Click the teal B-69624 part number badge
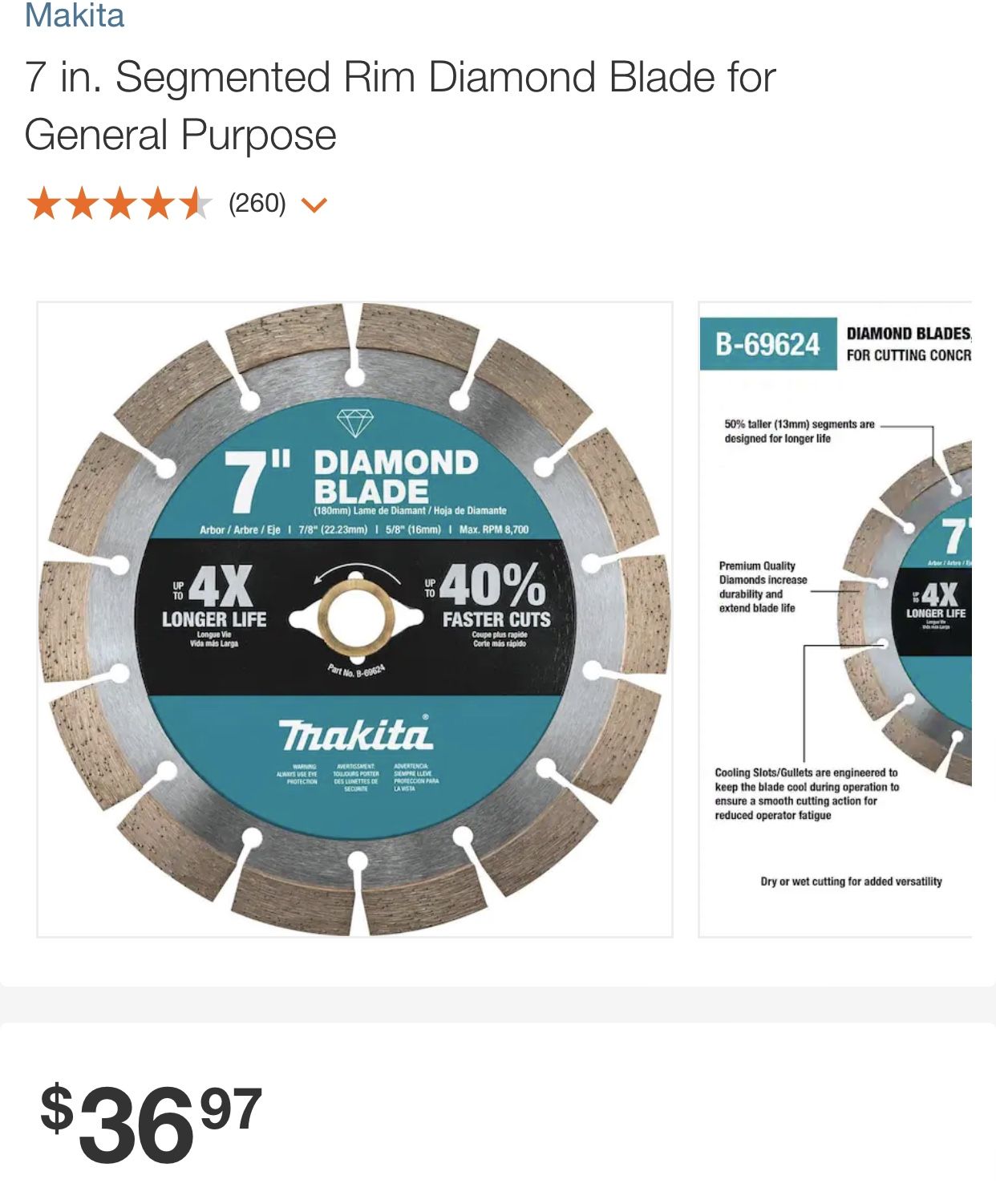 click(767, 344)
